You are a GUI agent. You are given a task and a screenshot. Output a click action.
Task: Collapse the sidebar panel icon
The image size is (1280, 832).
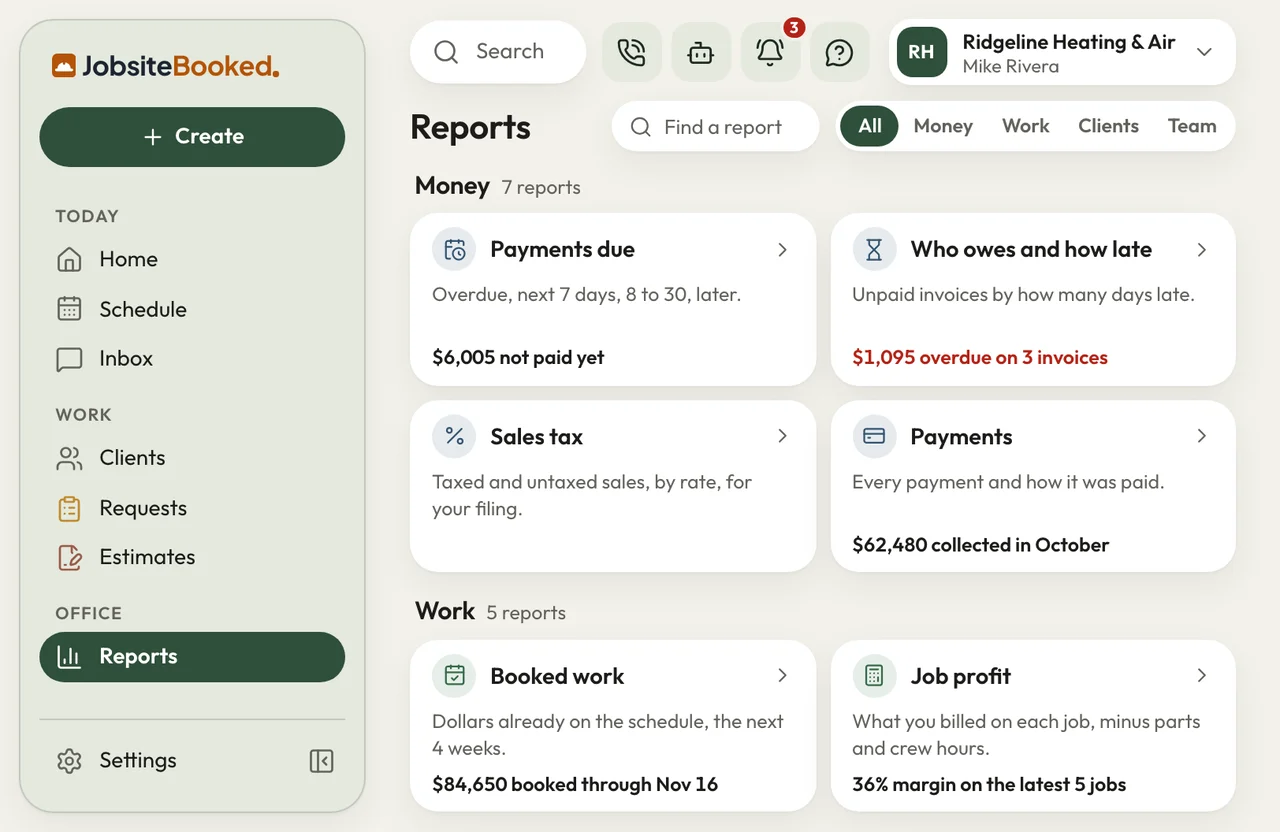[321, 761]
